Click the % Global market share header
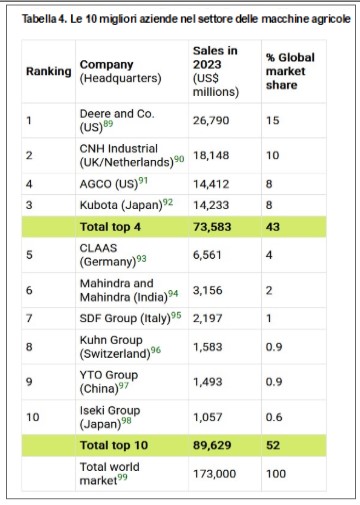This screenshot has height=505, width=360. (294, 71)
